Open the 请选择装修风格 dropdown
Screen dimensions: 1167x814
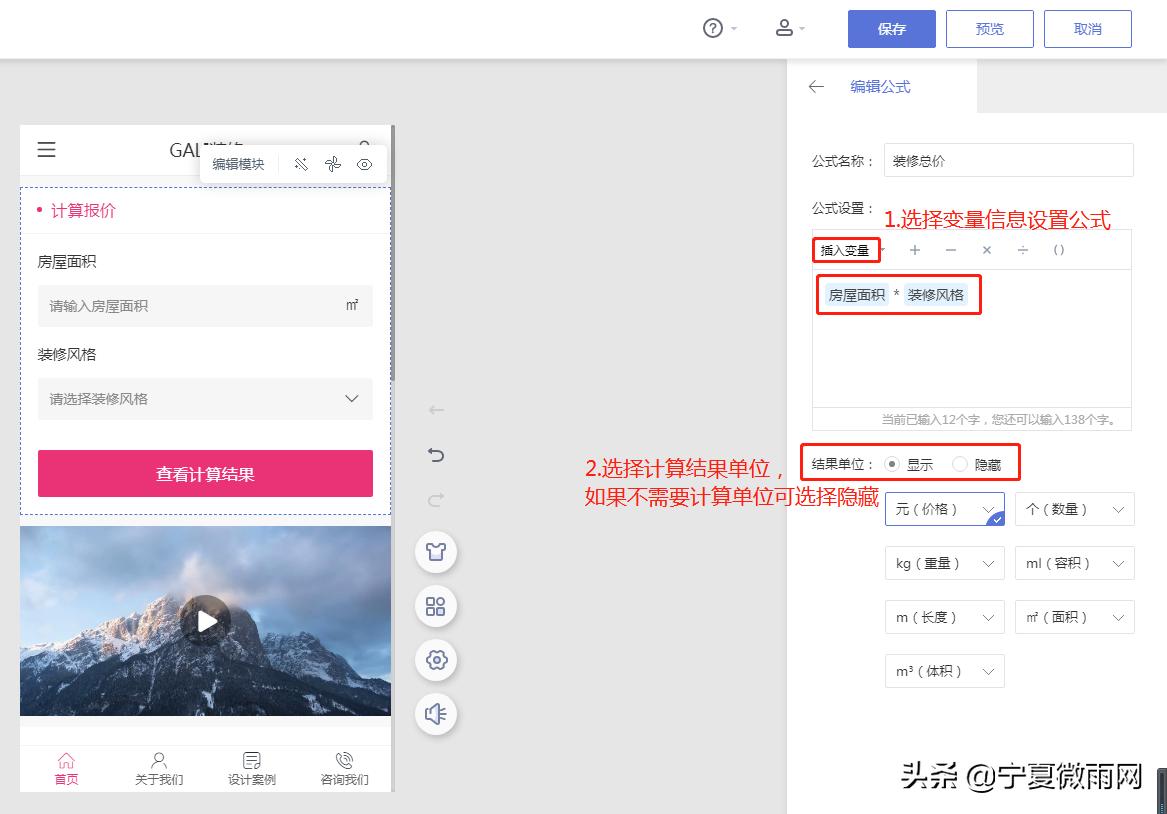click(x=205, y=399)
